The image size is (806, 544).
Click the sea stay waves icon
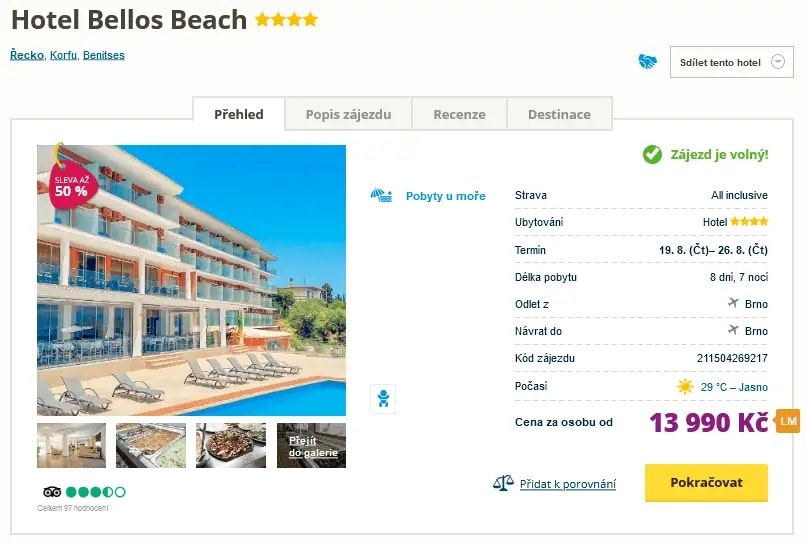click(x=381, y=195)
